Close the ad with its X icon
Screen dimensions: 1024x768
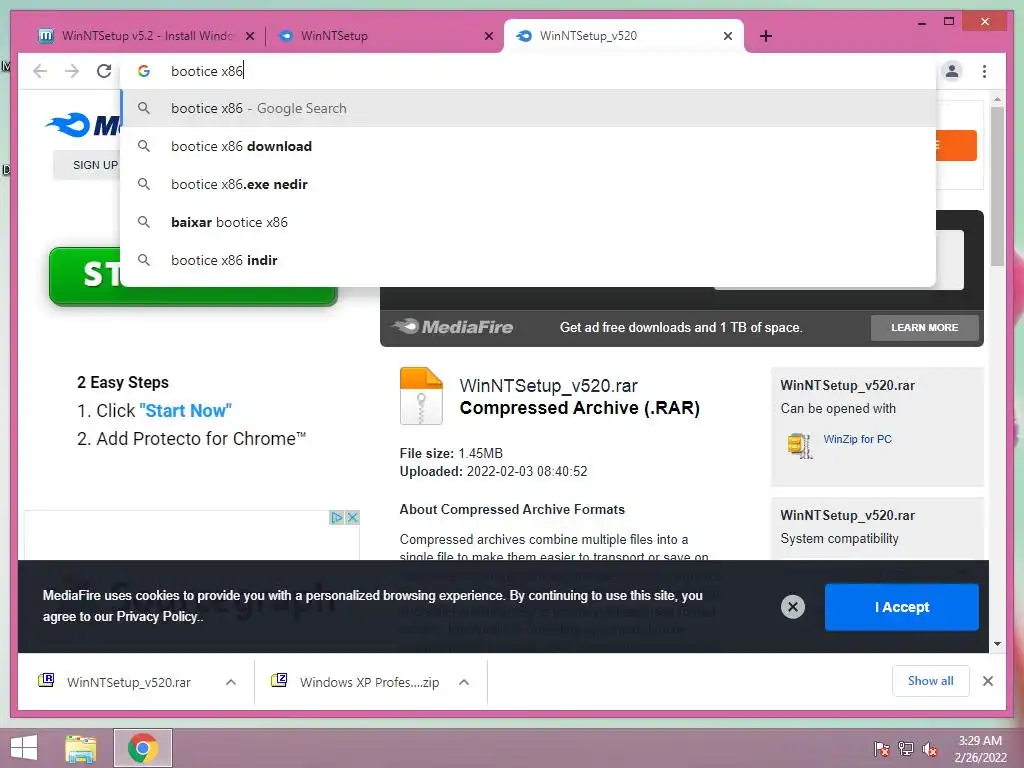[x=352, y=518]
